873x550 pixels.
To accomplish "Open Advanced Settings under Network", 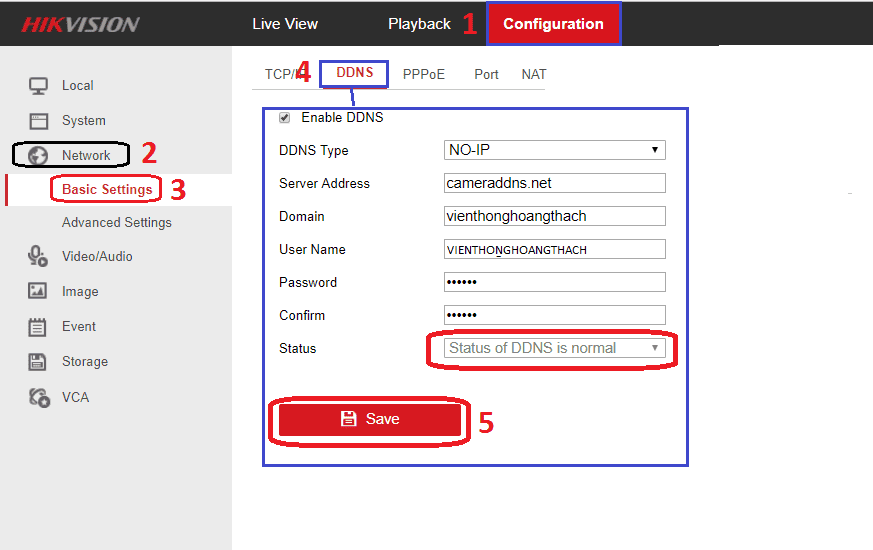I will (x=117, y=223).
